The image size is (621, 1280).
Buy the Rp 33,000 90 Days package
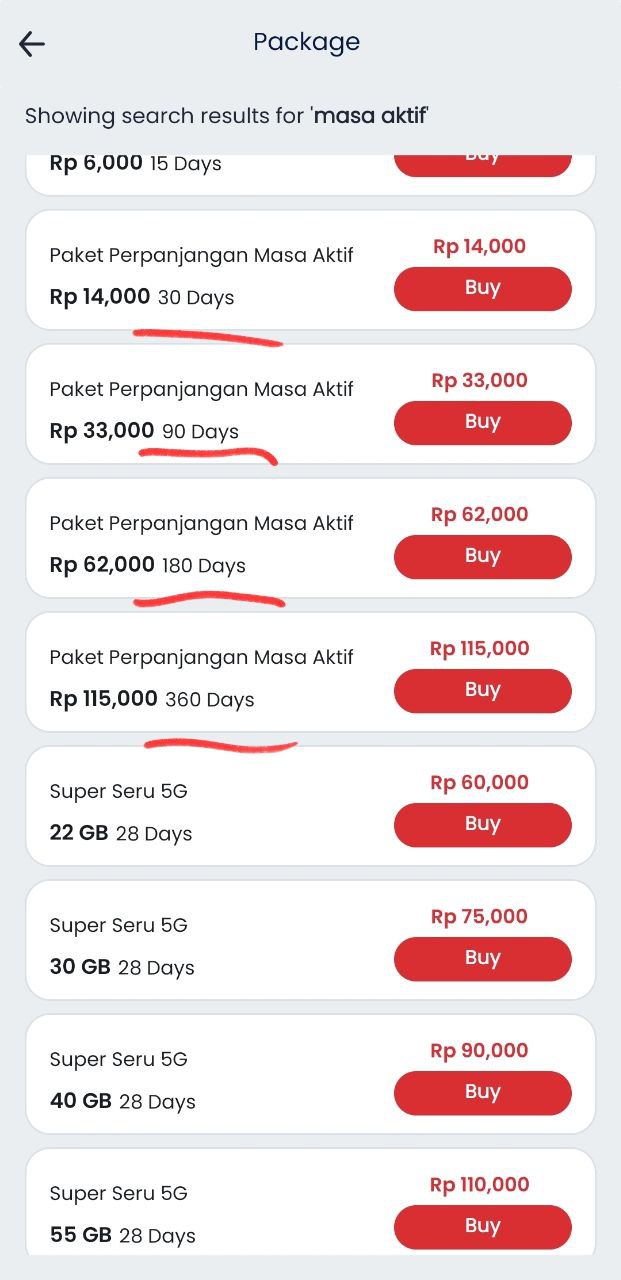click(482, 423)
